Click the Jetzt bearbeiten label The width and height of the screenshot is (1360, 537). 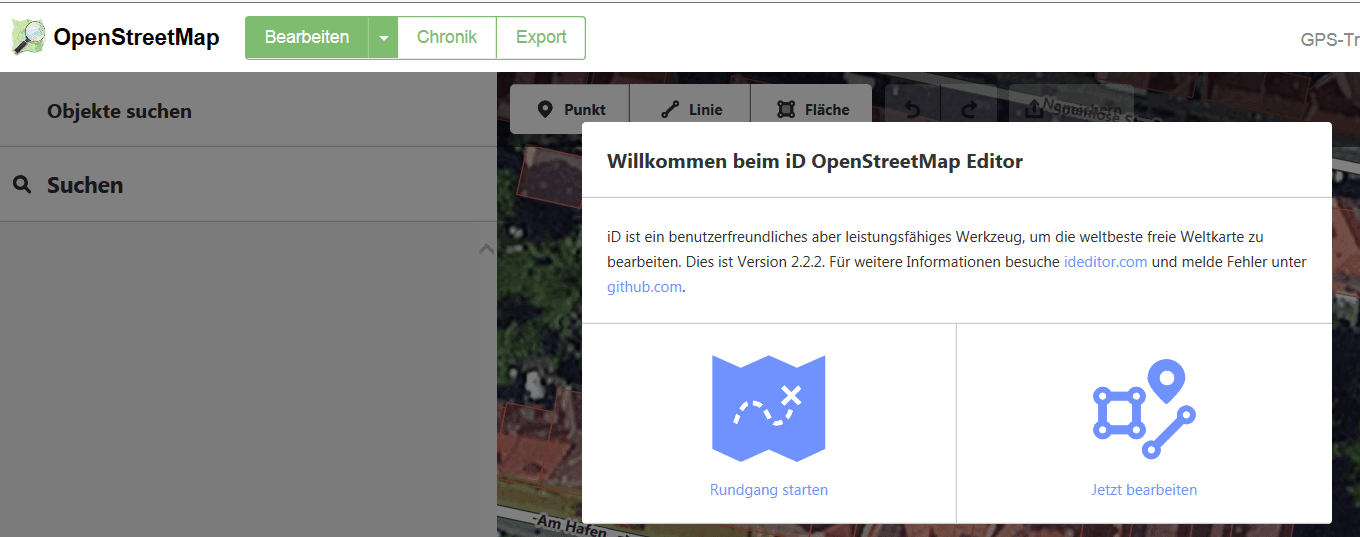[x=1144, y=490]
